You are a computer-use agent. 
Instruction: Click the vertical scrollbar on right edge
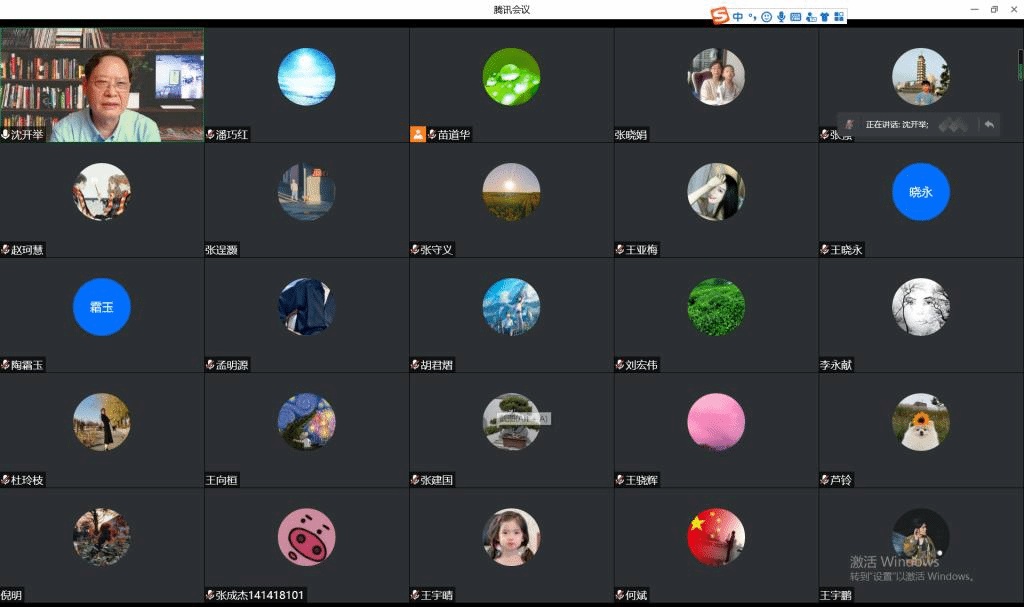pos(1020,65)
